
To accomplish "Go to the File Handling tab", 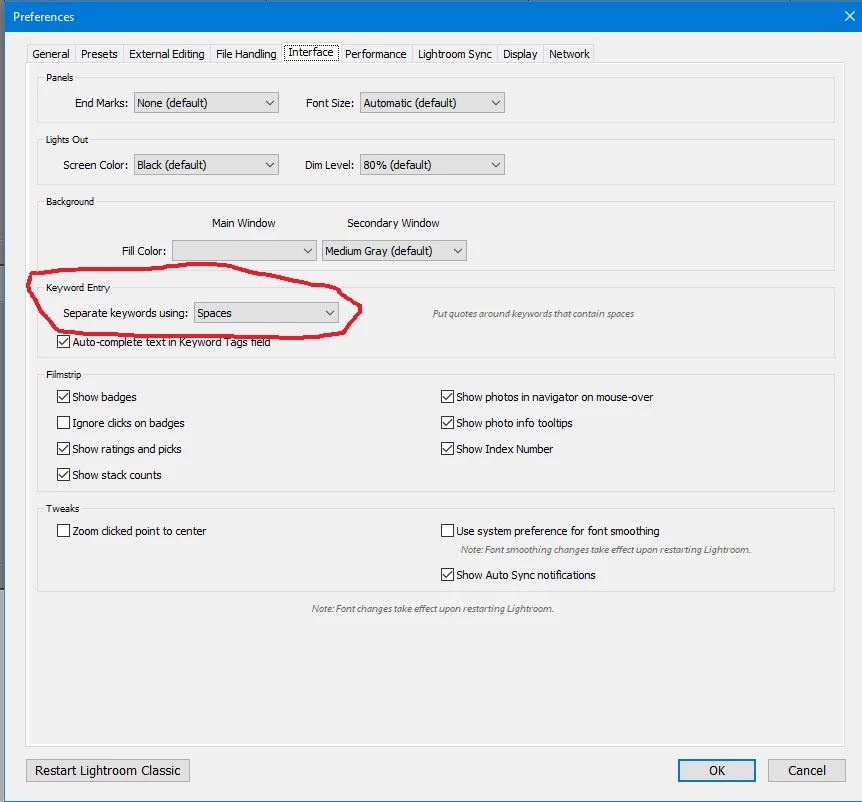I will (x=246, y=54).
